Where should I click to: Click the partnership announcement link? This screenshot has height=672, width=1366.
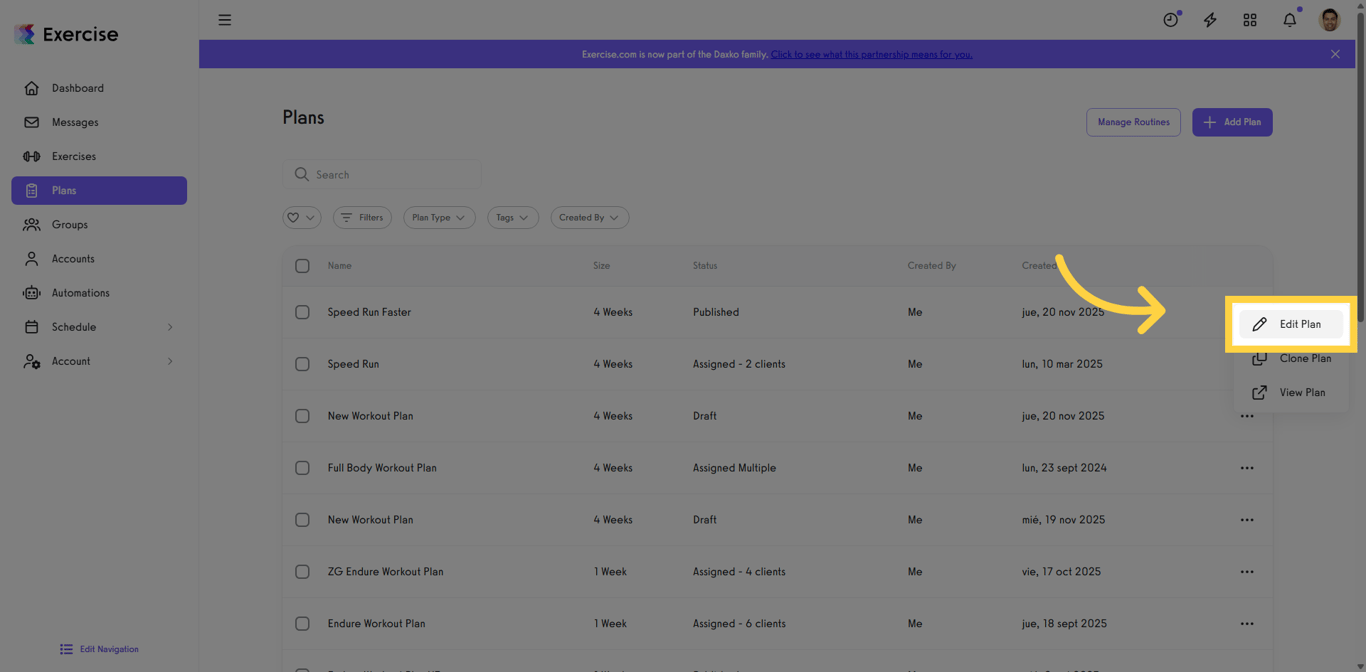point(871,54)
